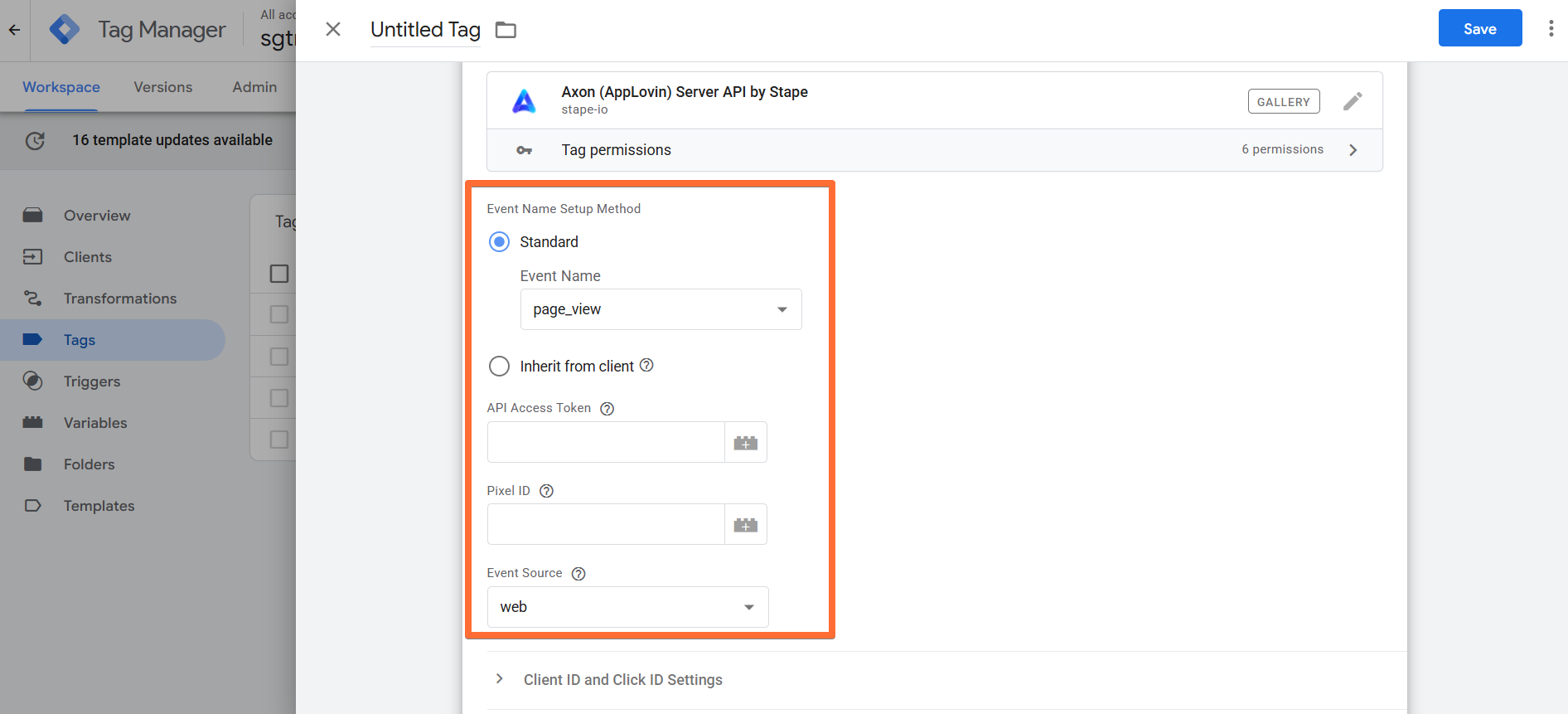The width and height of the screenshot is (1568, 714).
Task: Open Templates in the sidebar
Action: coord(99,506)
